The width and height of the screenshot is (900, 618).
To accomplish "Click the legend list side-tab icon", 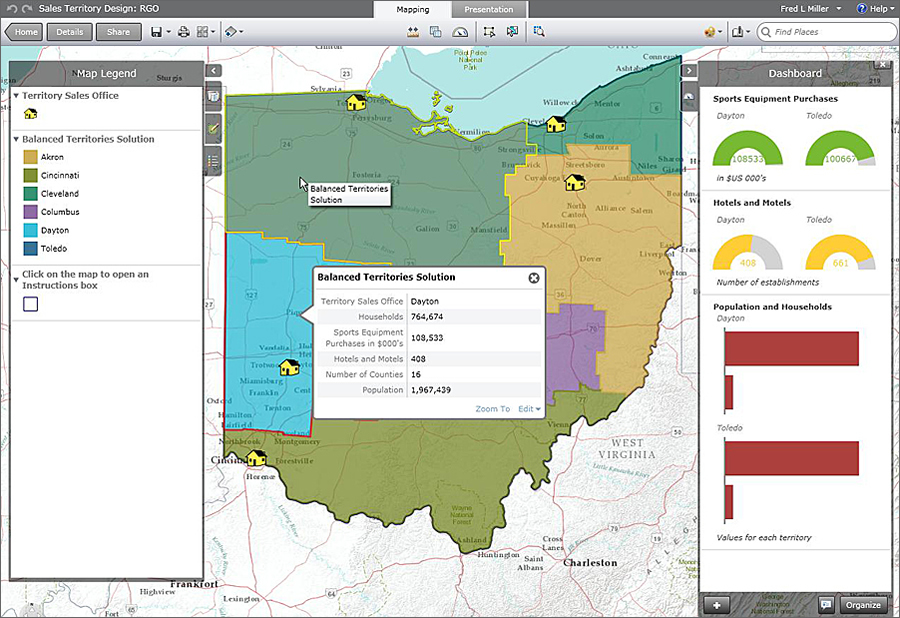I will point(213,160).
